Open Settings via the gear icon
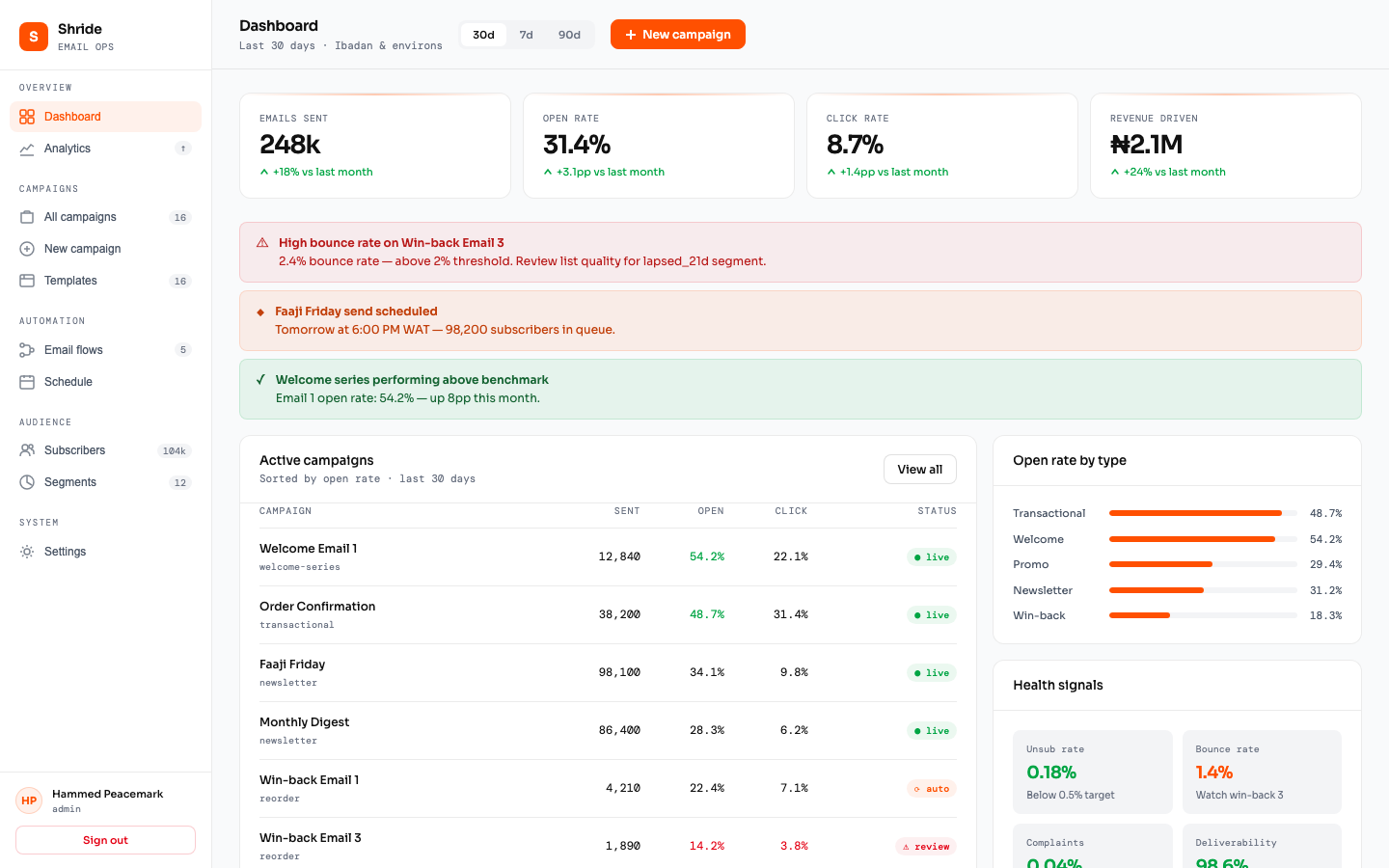Screen dimensions: 1389x868 (x=26, y=551)
